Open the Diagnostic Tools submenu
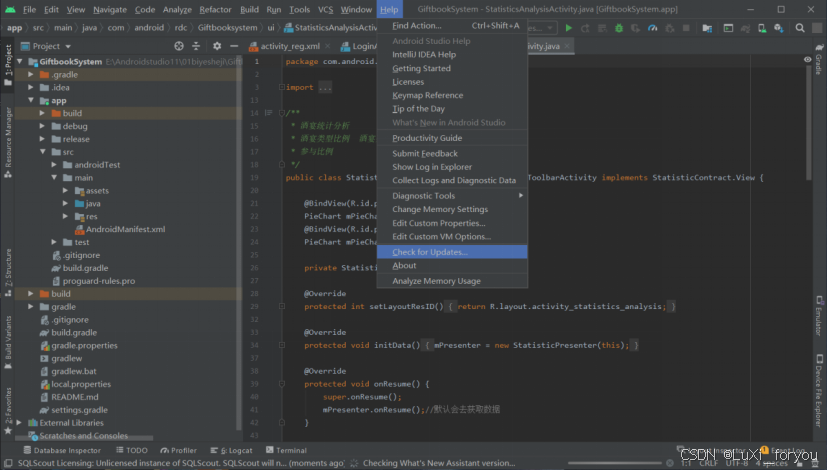Screen dimensions: 827x471 click(453, 196)
